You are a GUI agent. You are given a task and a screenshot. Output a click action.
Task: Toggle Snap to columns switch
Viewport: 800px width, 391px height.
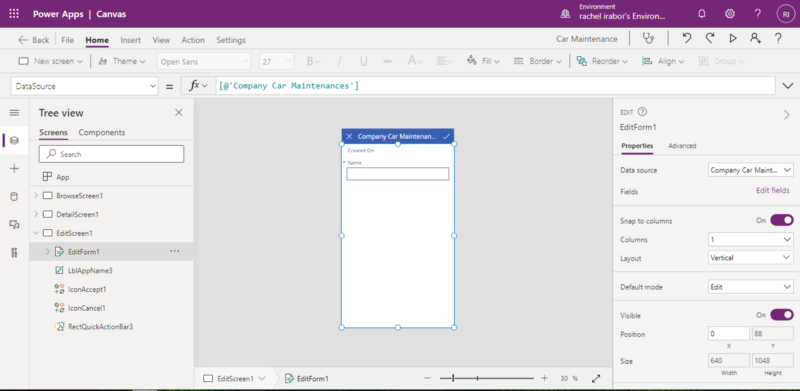782,220
